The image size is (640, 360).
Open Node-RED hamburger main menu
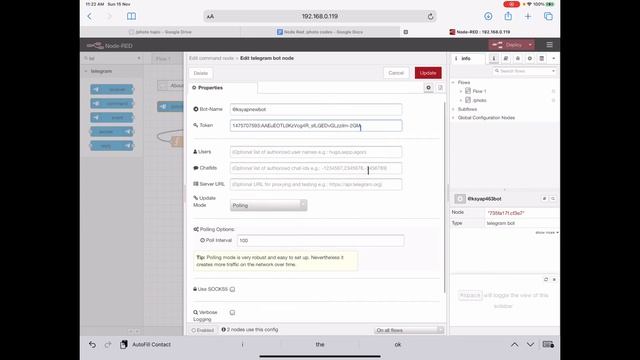[x=549, y=45]
